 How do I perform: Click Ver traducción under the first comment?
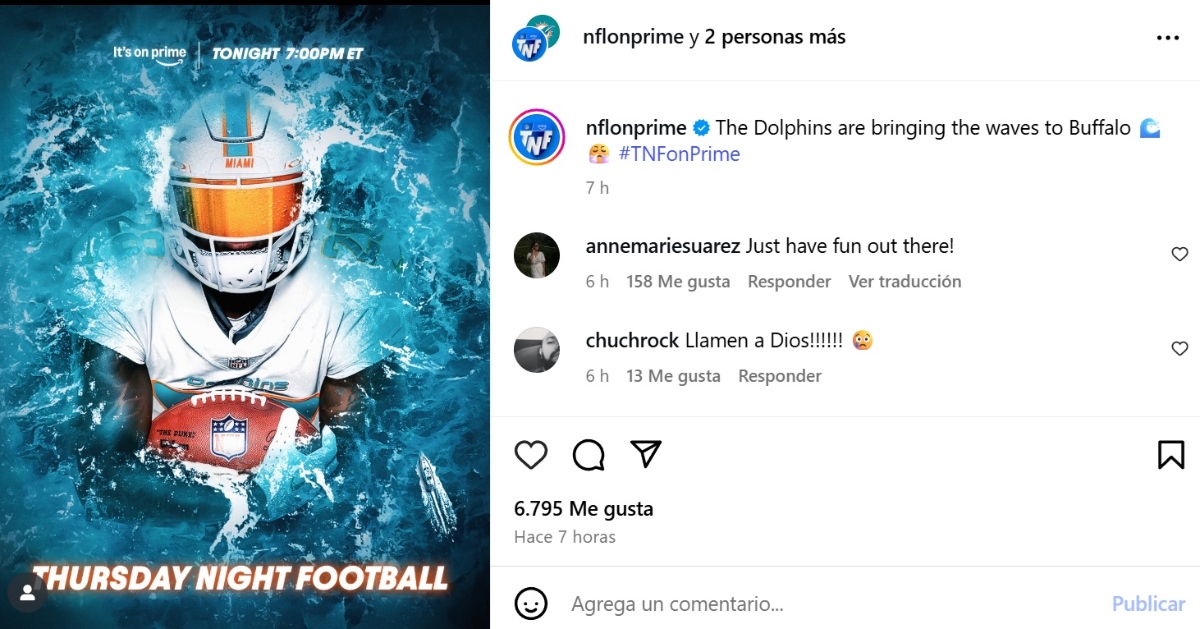(x=905, y=282)
